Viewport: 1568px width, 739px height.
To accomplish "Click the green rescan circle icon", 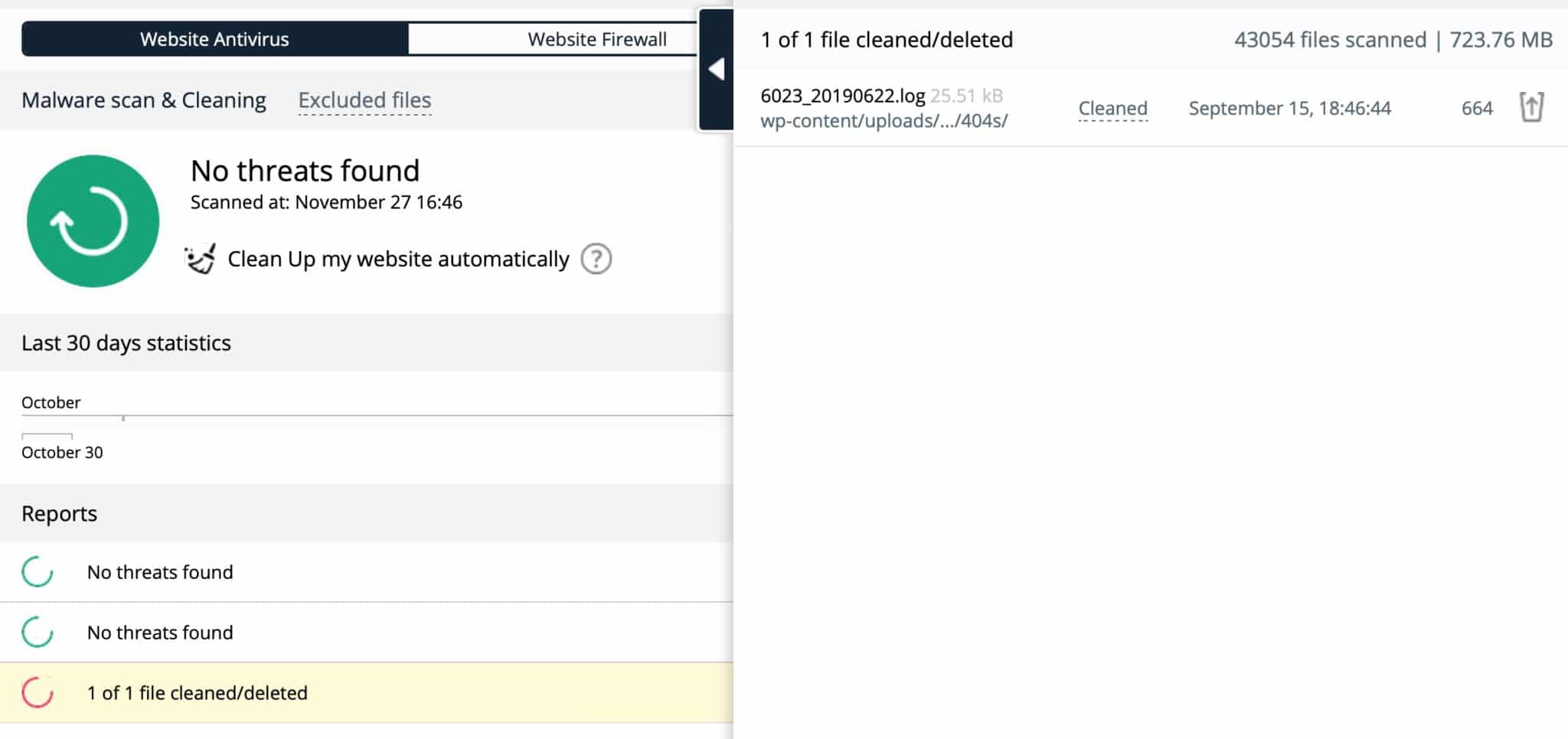I will (93, 221).
